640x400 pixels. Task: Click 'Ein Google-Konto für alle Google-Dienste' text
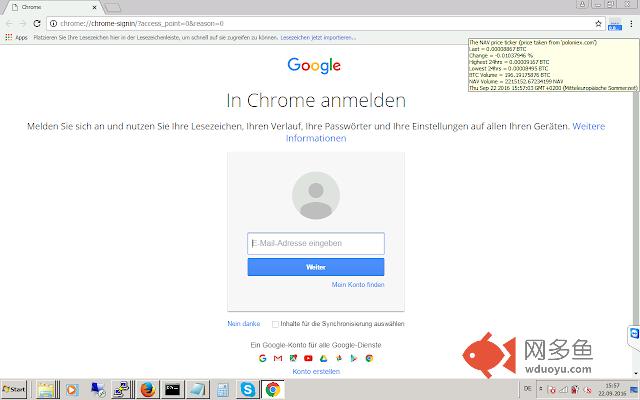[x=316, y=345]
